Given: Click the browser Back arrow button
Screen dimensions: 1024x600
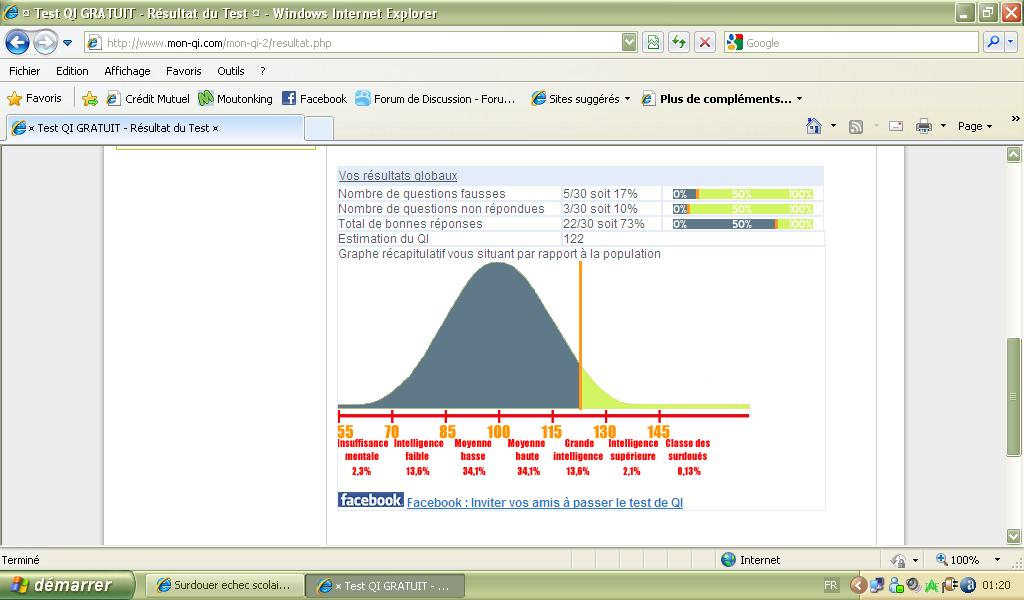Looking at the screenshot, I should pos(18,42).
